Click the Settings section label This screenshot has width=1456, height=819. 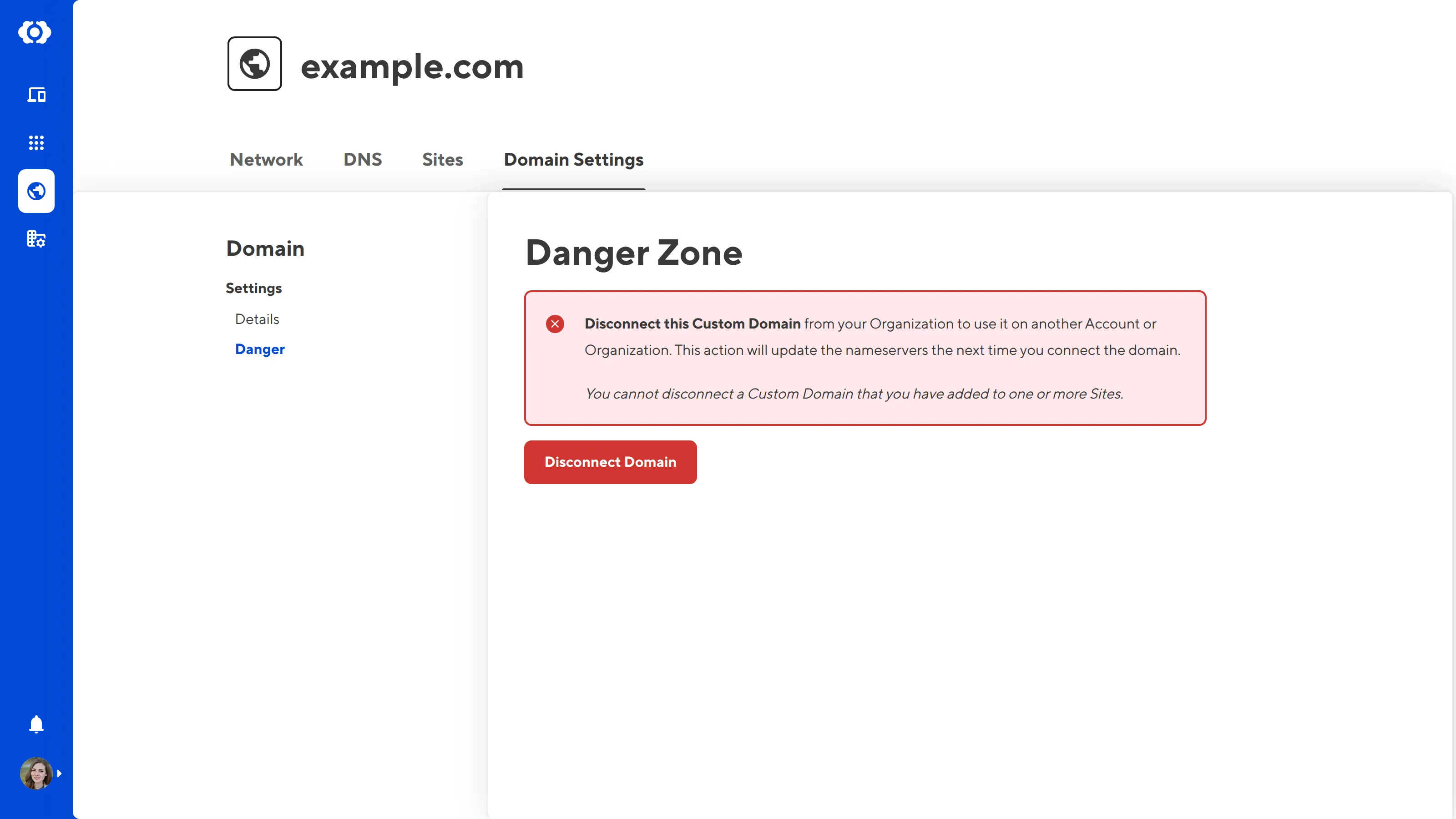[253, 288]
